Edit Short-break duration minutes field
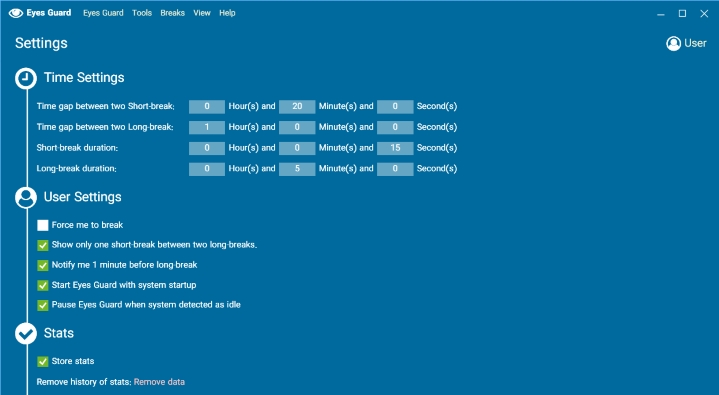This screenshot has width=719, height=395. [x=297, y=148]
